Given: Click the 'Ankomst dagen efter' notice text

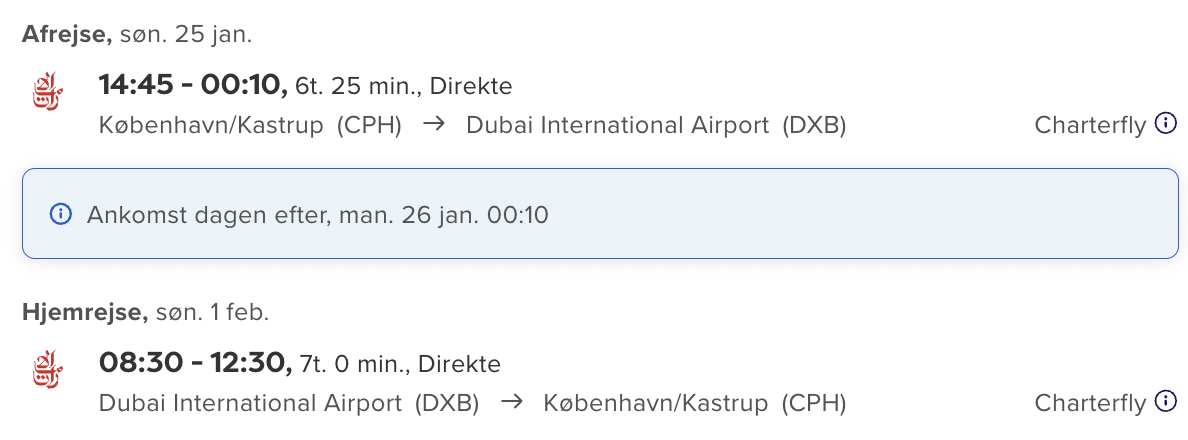Looking at the screenshot, I should click(318, 215).
